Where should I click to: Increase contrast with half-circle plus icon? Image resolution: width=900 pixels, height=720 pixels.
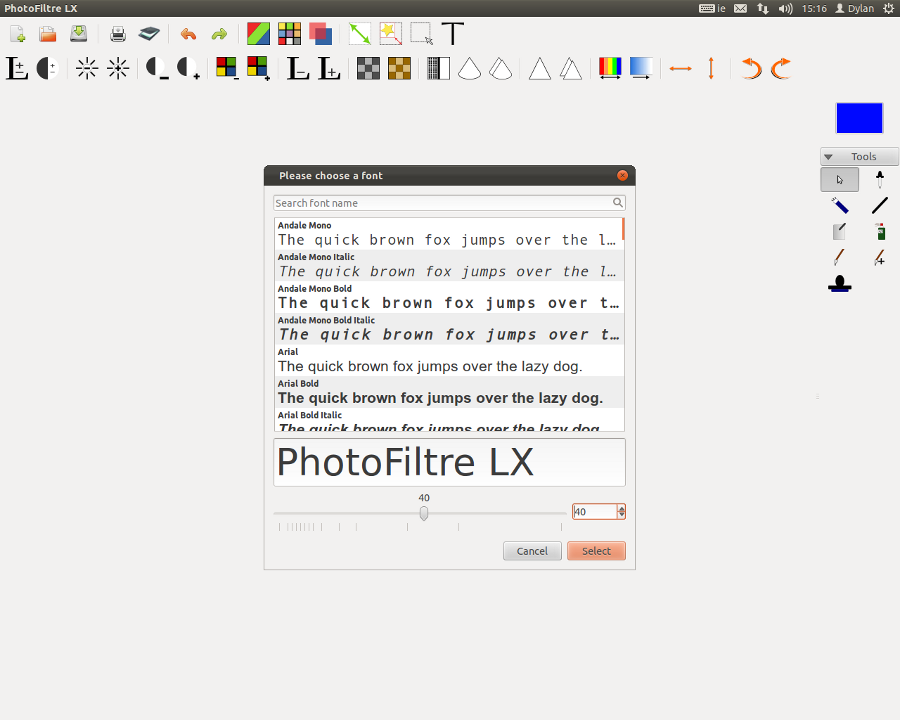[x=188, y=68]
